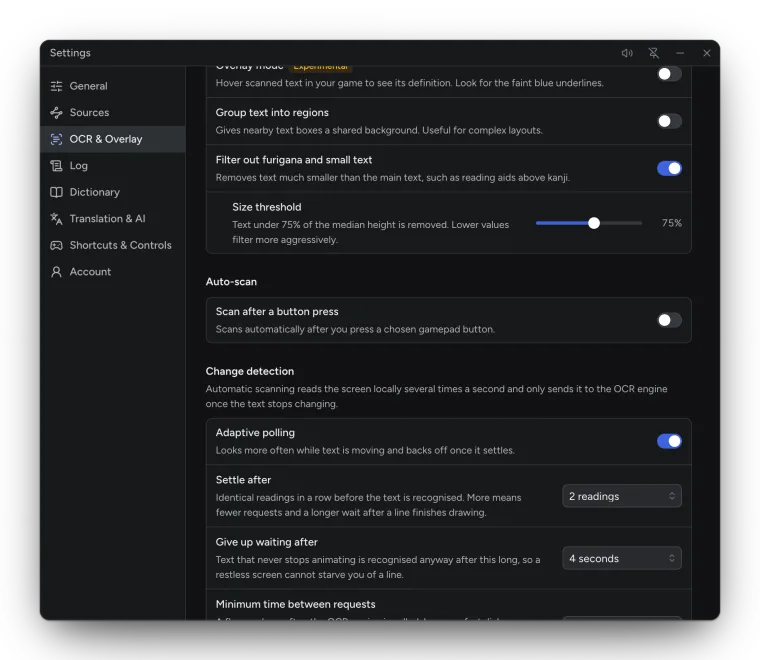Viewport: 760px width, 660px height.
Task: Select the OCR & Overlay page
Action: tap(112, 140)
